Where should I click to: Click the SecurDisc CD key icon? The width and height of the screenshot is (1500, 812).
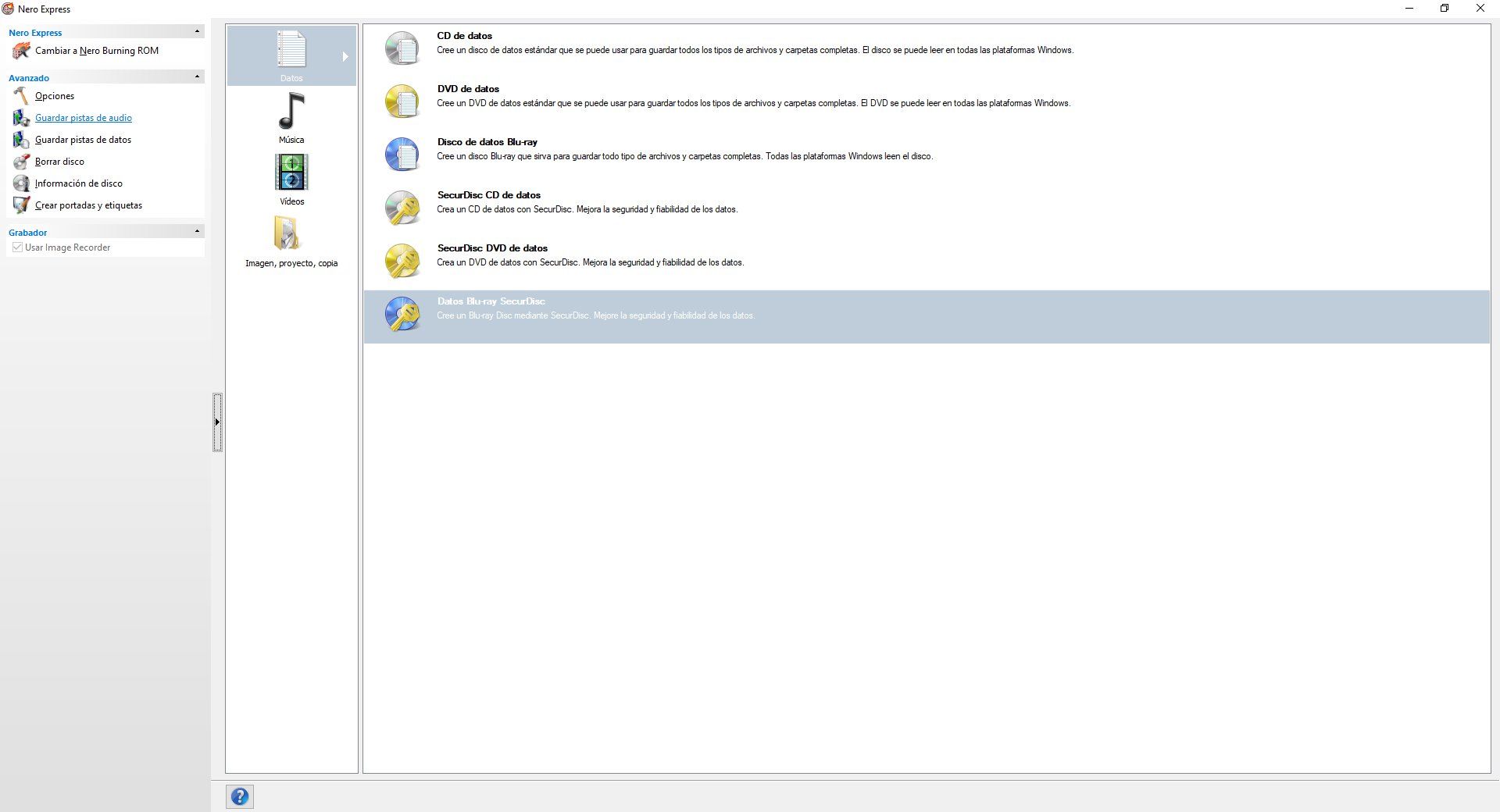[x=402, y=208]
